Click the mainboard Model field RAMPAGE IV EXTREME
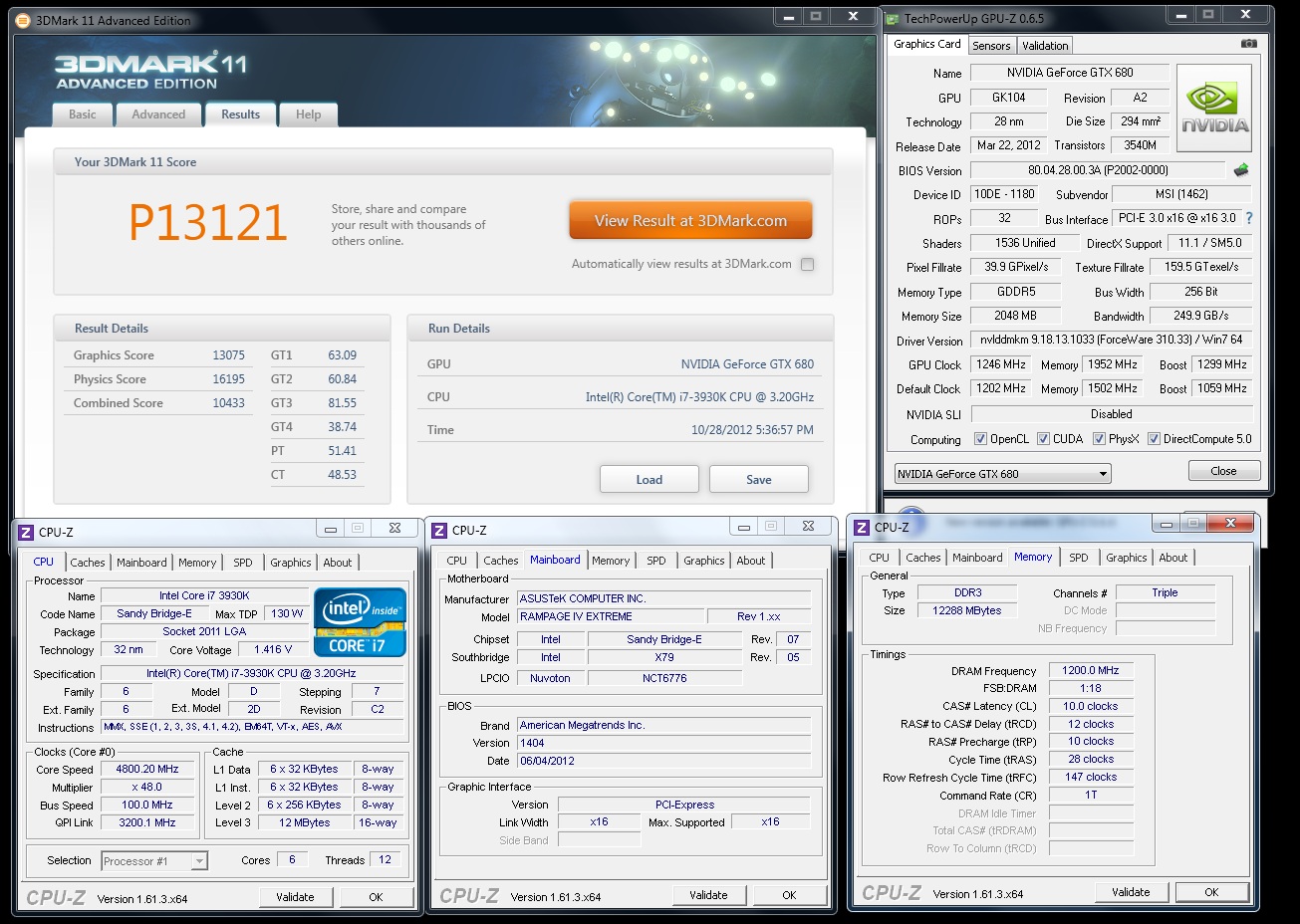Viewport: 1300px width, 924px height. [611, 617]
